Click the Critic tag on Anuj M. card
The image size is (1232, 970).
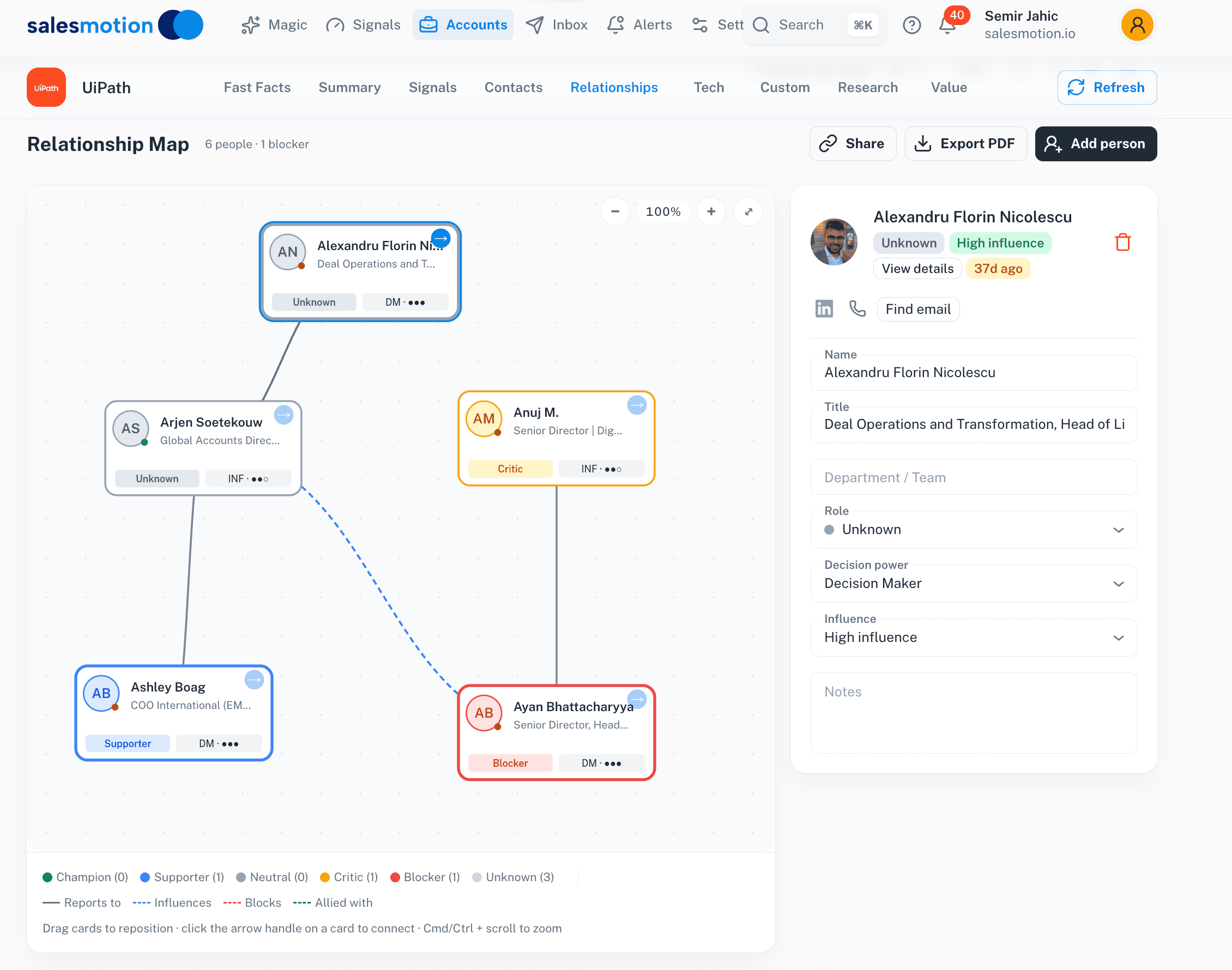510,469
